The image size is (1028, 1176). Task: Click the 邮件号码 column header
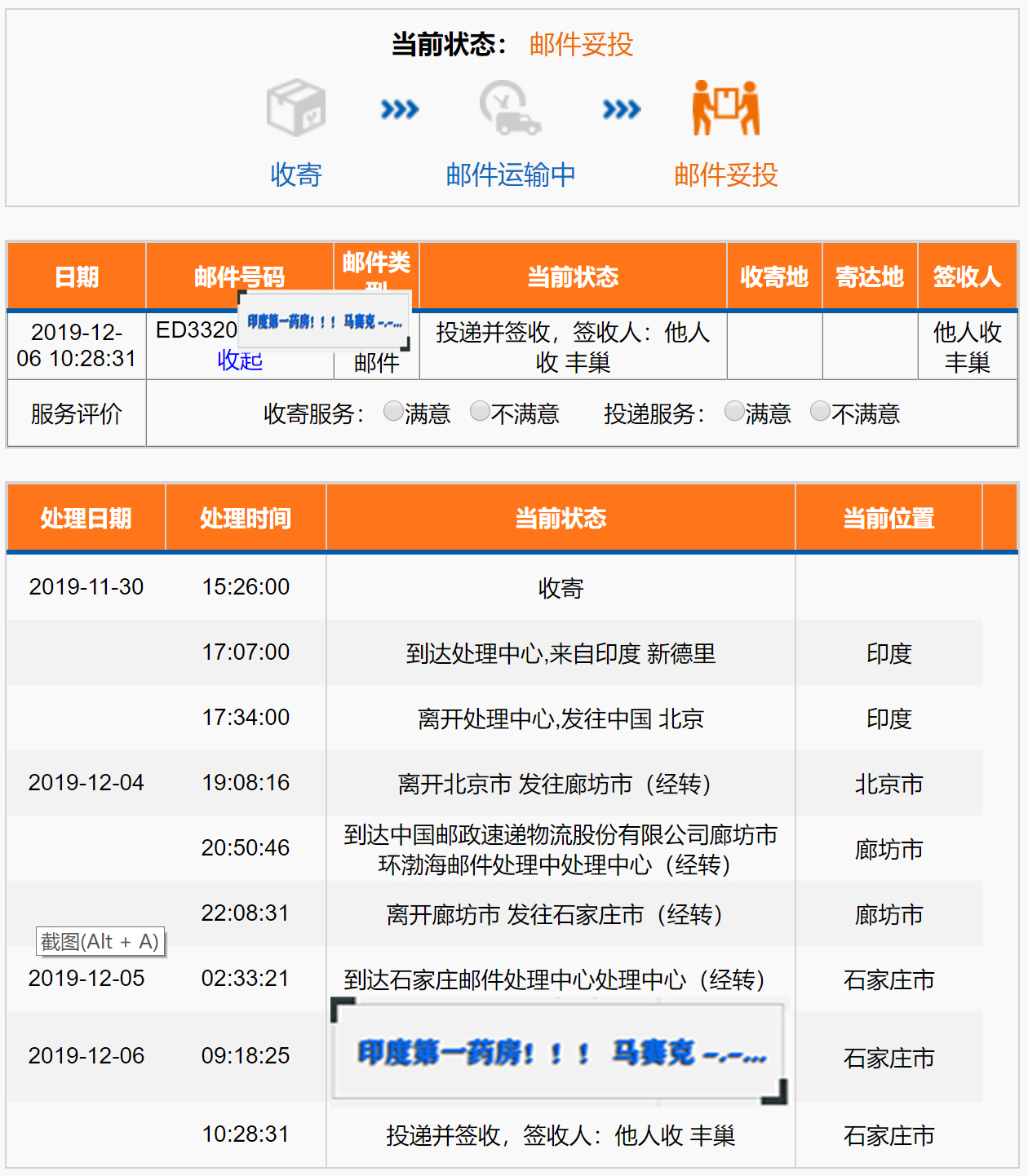click(x=239, y=276)
